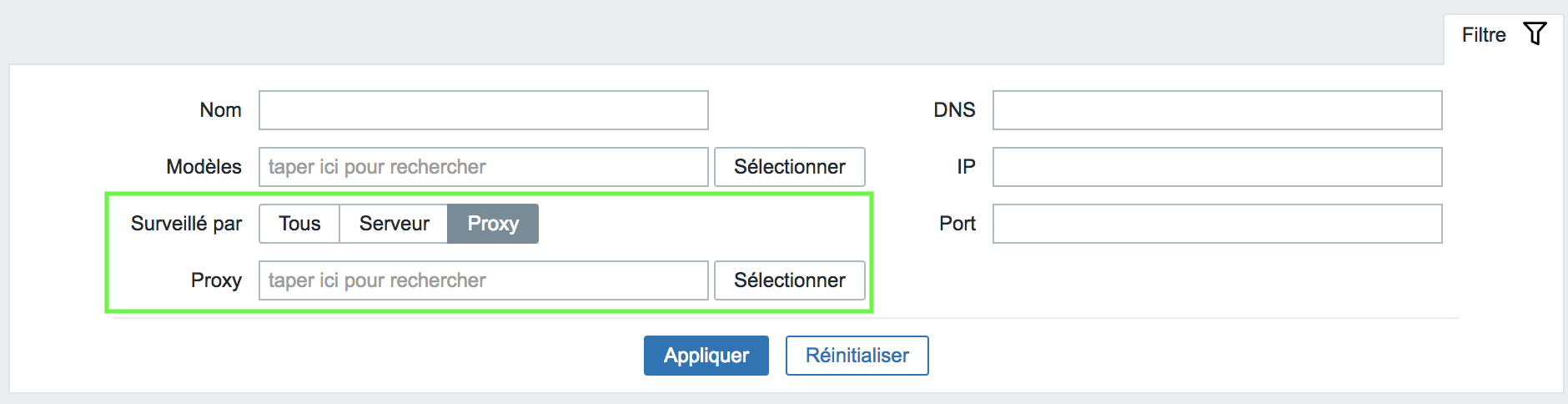Open Modèles selection with Sélectionner

tap(790, 167)
